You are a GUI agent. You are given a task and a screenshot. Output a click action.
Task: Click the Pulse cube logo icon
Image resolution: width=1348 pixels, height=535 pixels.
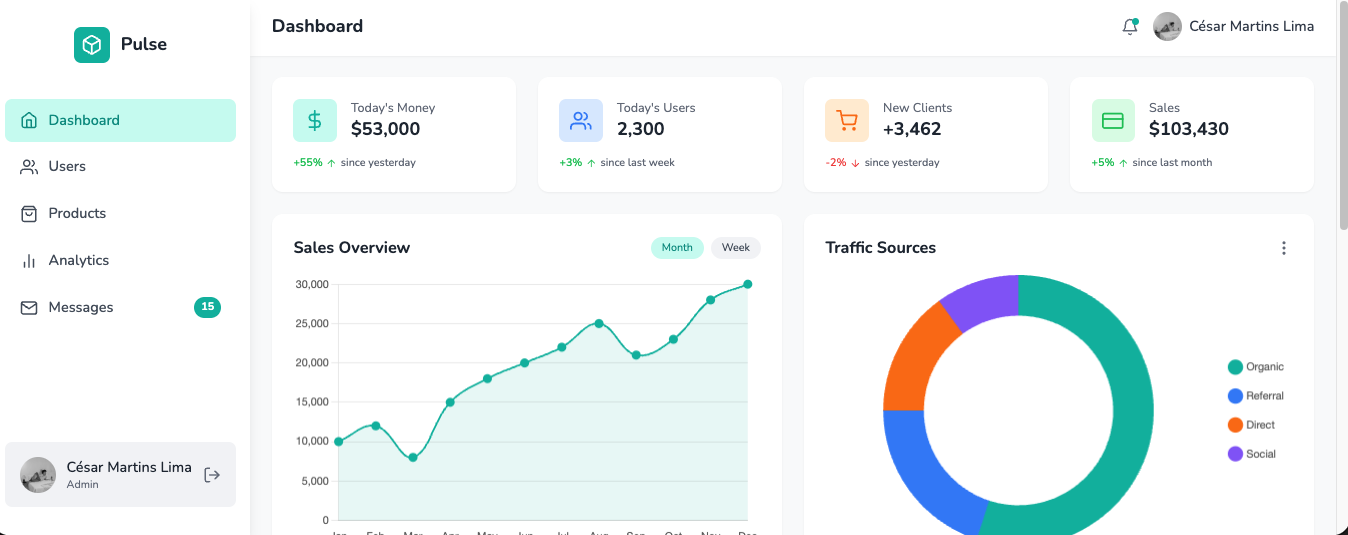[x=92, y=45]
